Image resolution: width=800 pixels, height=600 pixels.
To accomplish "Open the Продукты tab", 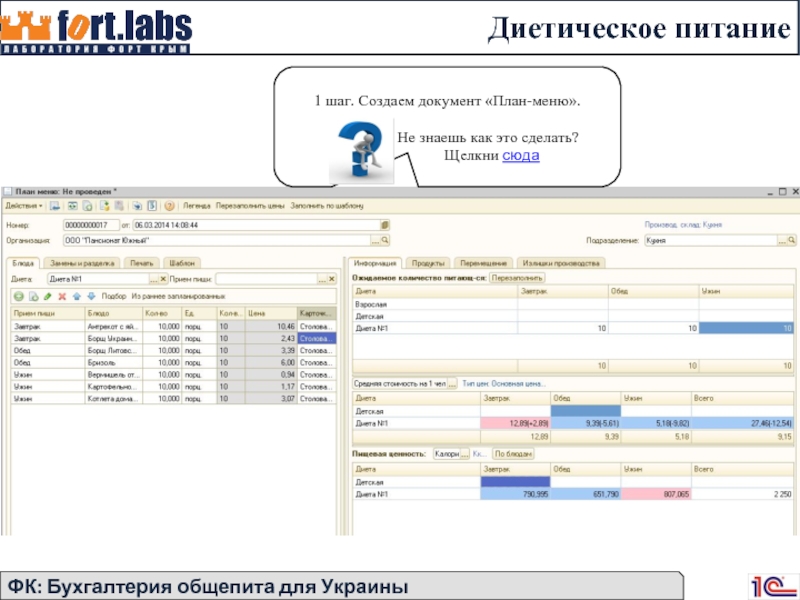I will pos(428,263).
